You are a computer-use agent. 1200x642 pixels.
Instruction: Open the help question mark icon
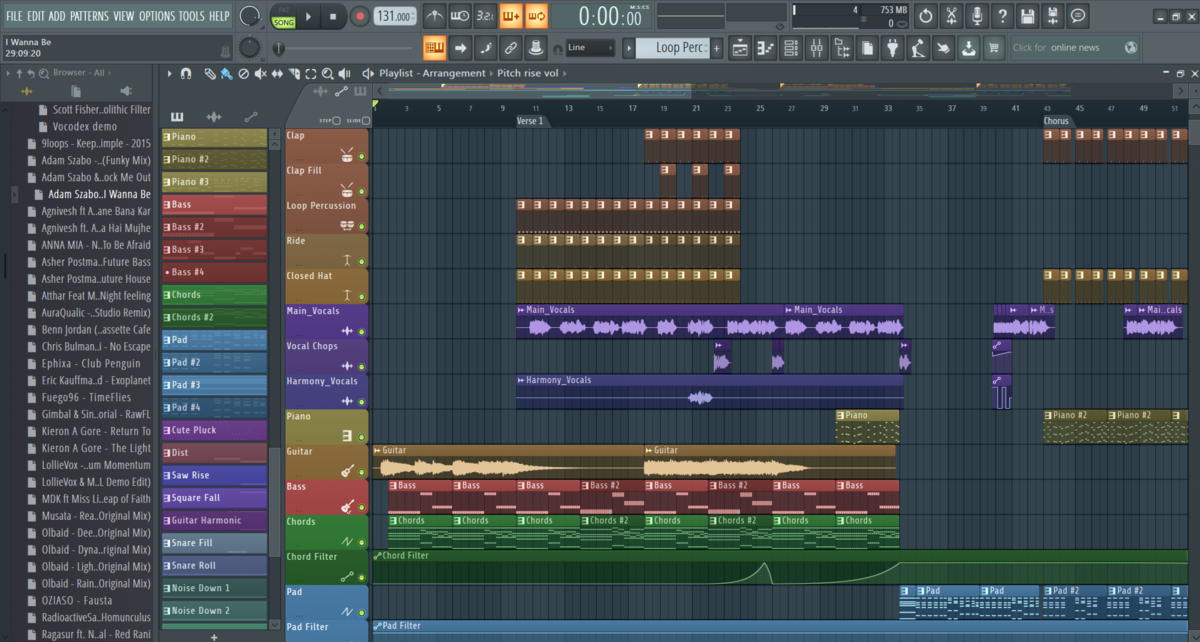pos(1002,16)
